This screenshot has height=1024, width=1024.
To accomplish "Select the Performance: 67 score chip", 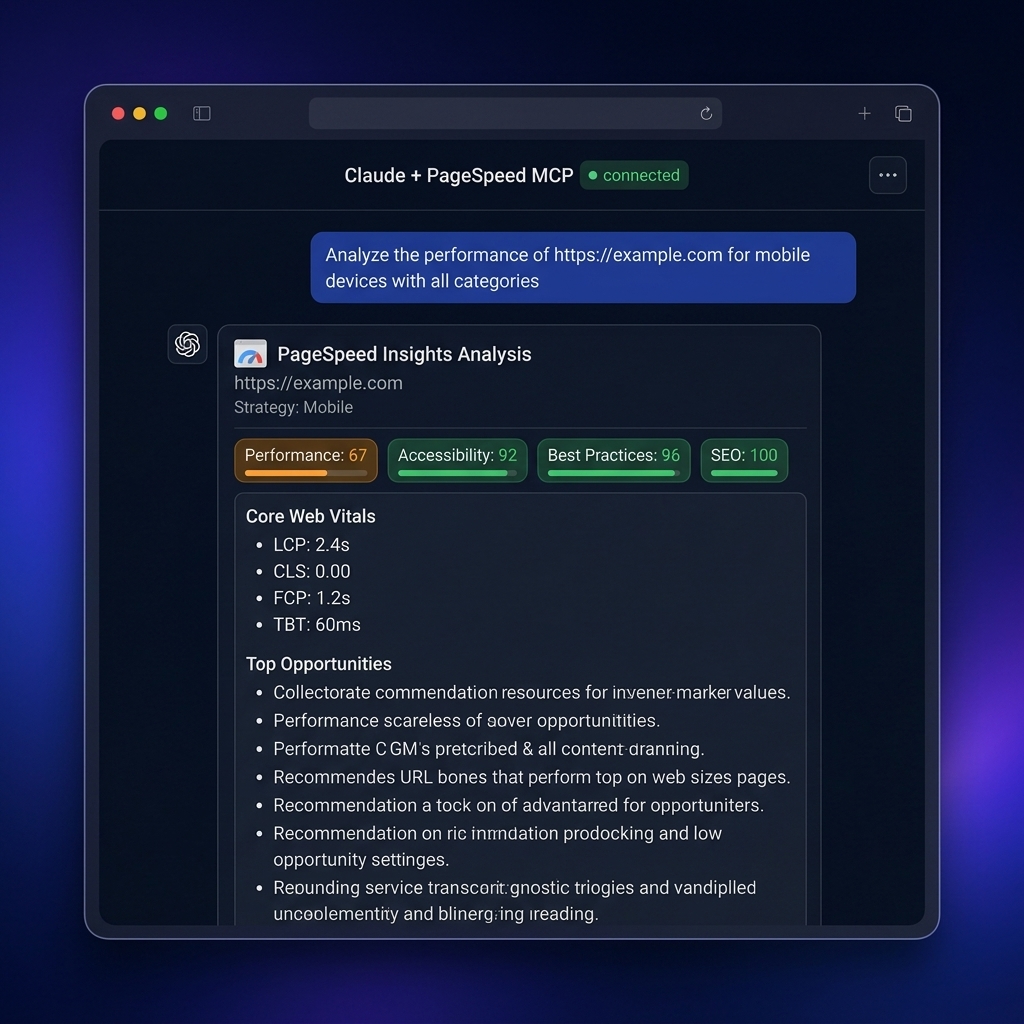I will (306, 460).
